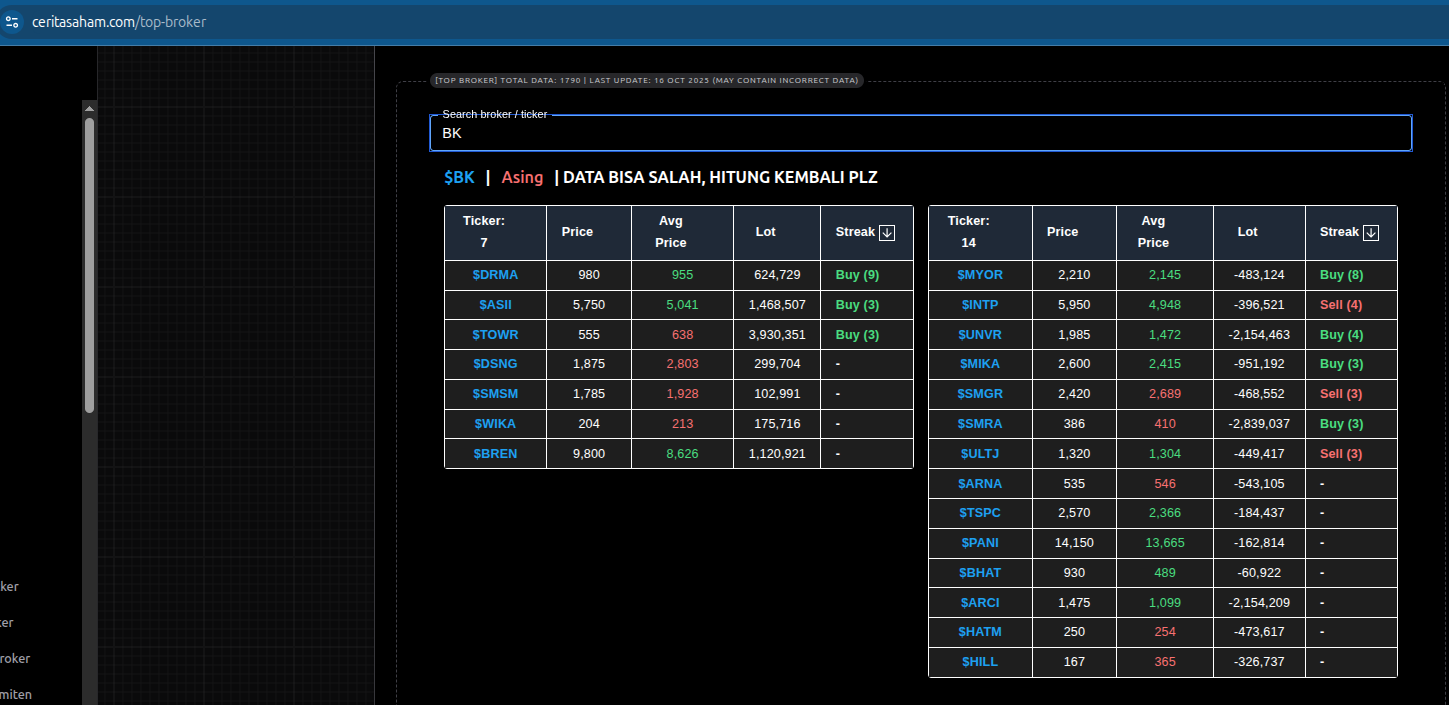Screen dimensions: 1449x705
Task: Sort by Avg Price in 14-ticker table
Action: coord(1153,232)
